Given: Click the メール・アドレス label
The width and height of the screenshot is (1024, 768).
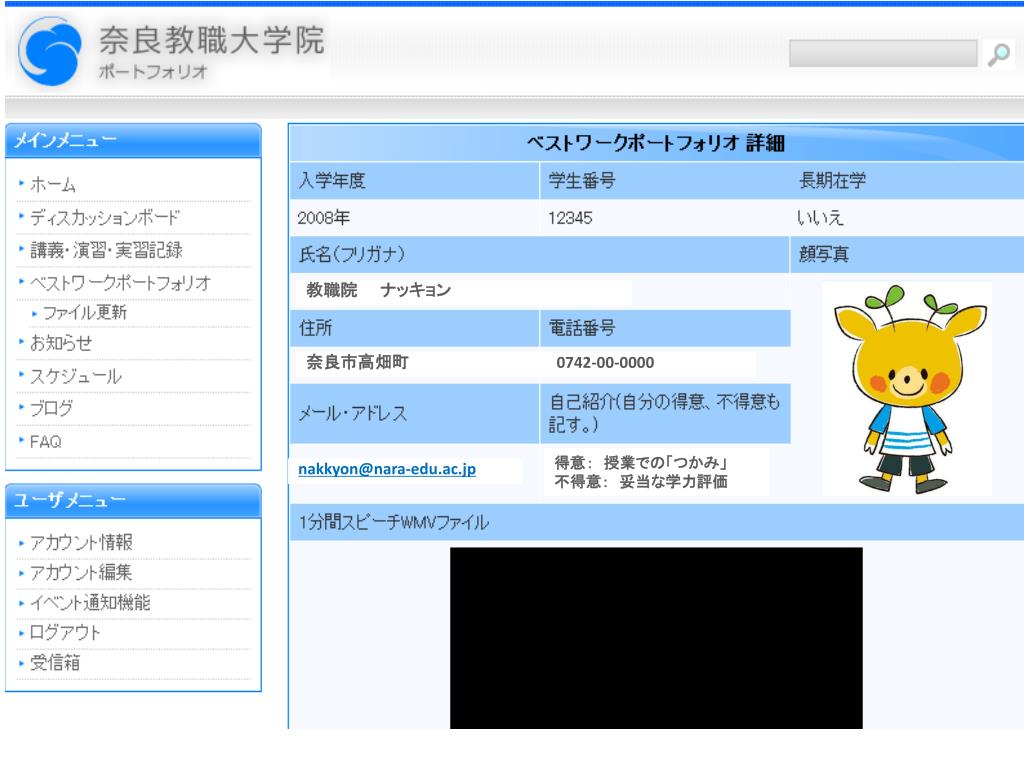Looking at the screenshot, I should (353, 413).
